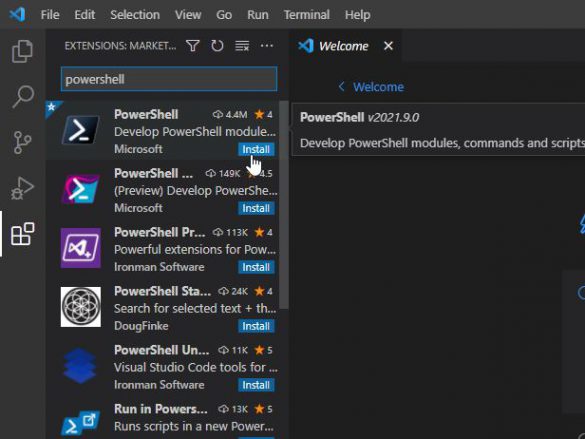Install PowerShell Preview extension
Screen dimensions: 585x439
tap(256, 208)
